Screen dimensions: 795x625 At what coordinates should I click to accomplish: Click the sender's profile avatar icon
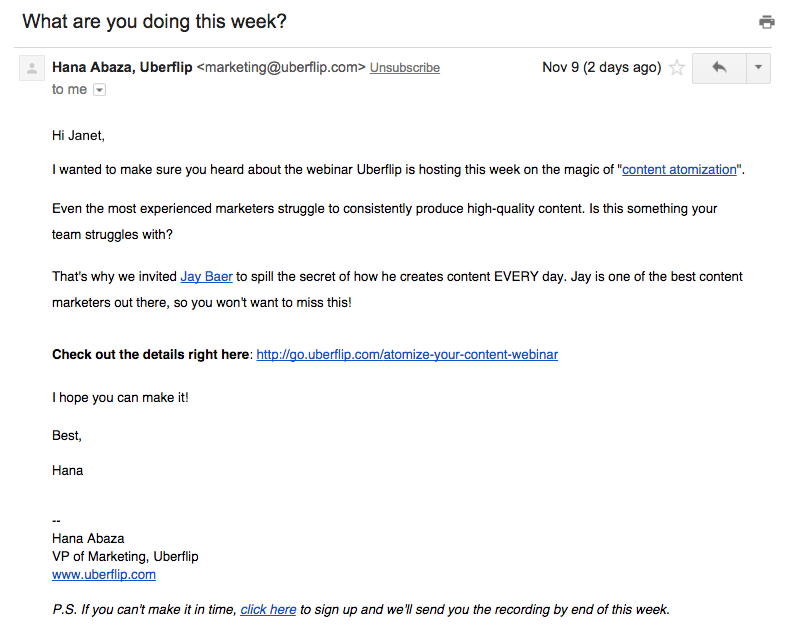click(32, 69)
